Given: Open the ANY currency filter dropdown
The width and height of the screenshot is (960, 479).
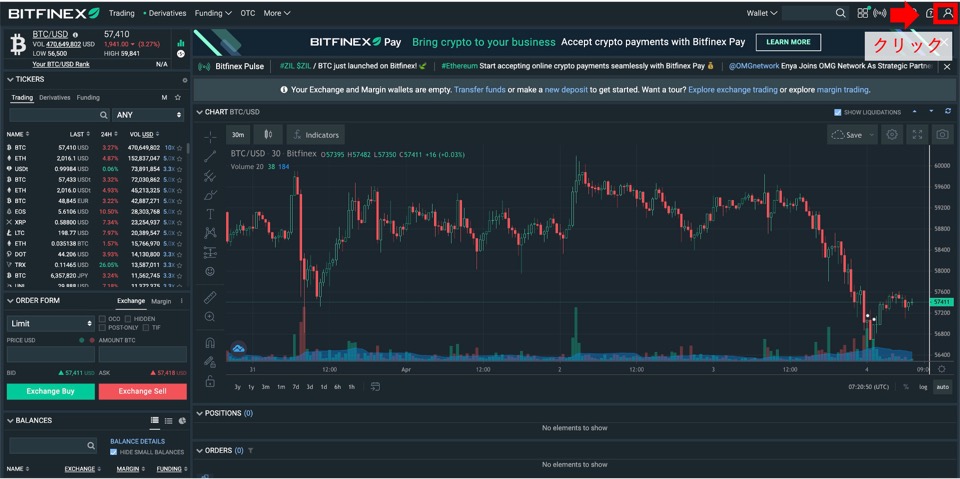Looking at the screenshot, I should tap(148, 115).
